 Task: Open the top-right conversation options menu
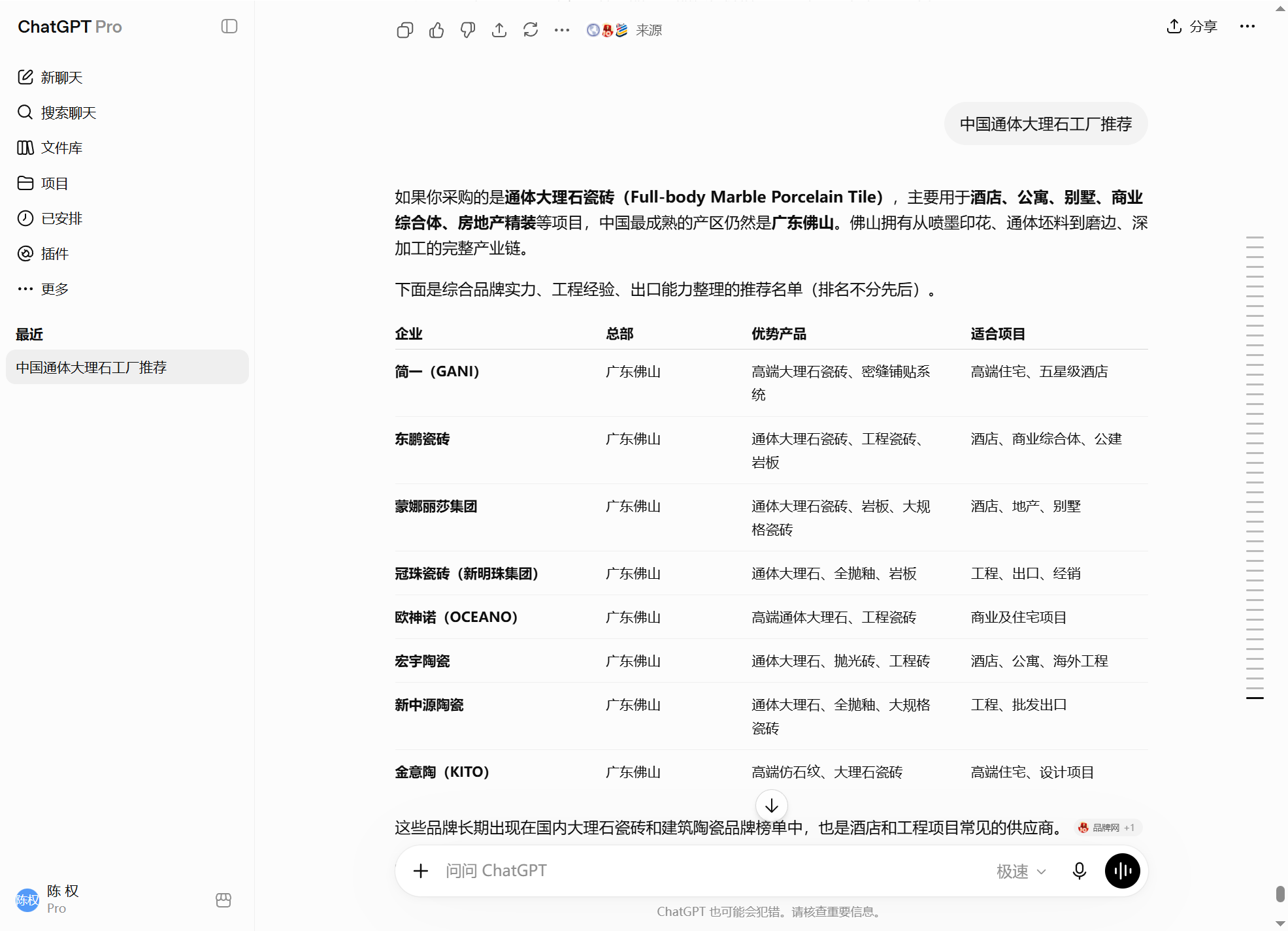1247,26
